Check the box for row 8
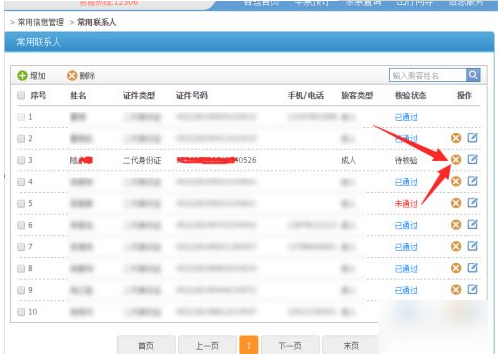498x363 pixels. tap(21, 269)
